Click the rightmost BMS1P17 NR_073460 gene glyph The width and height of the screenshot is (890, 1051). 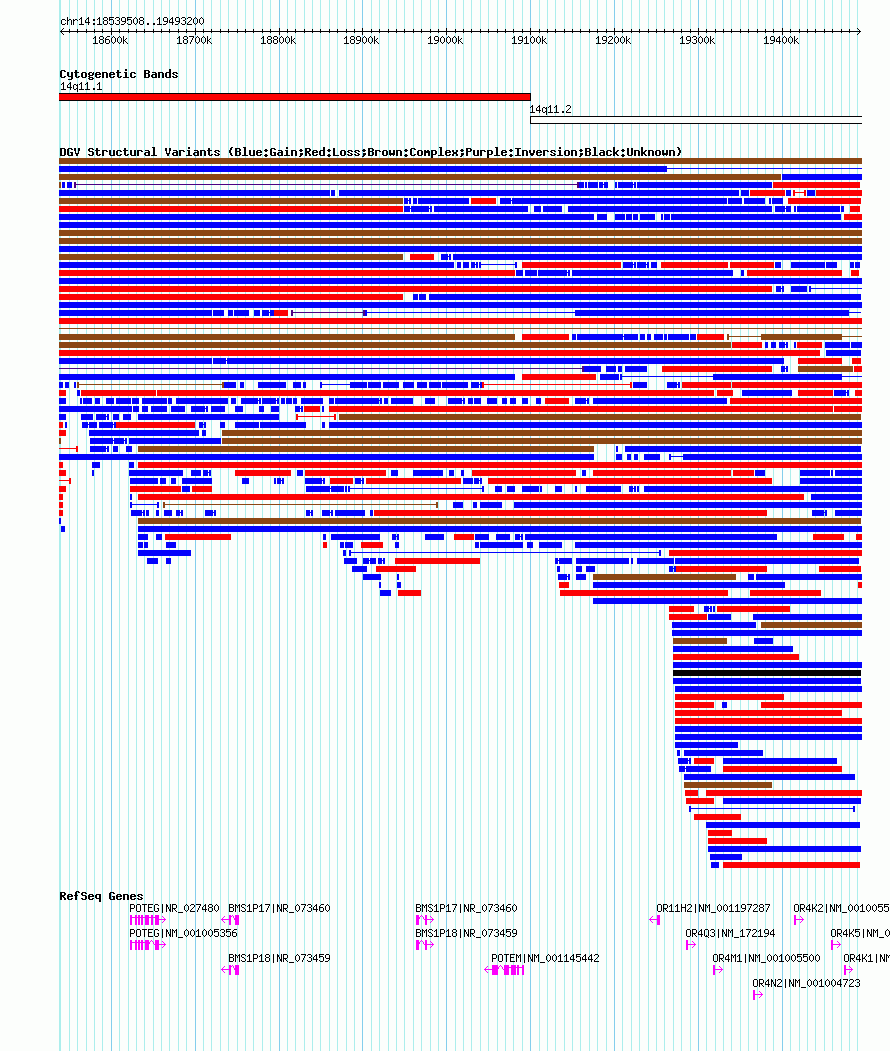425,920
